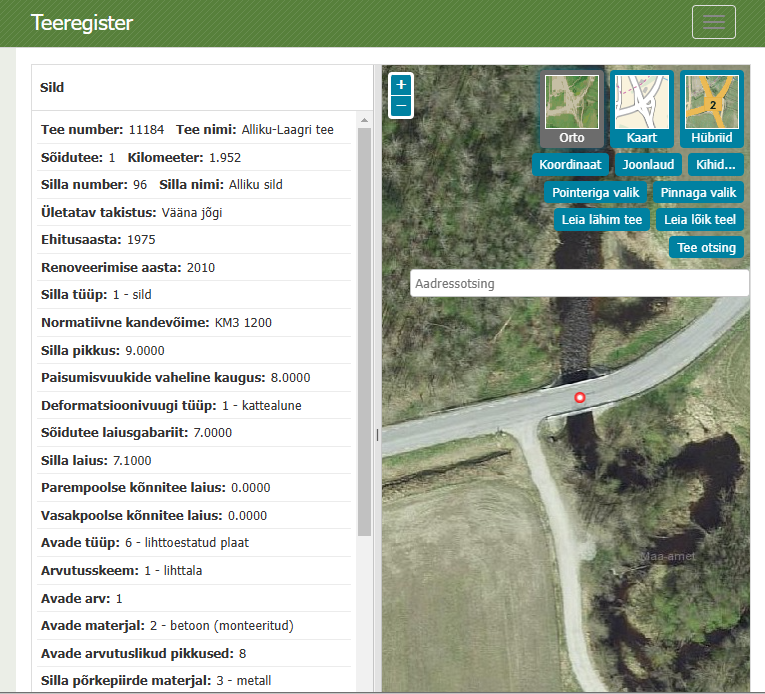Open the hamburger menu in the header
765x694 pixels.
pyautogui.click(x=713, y=22)
